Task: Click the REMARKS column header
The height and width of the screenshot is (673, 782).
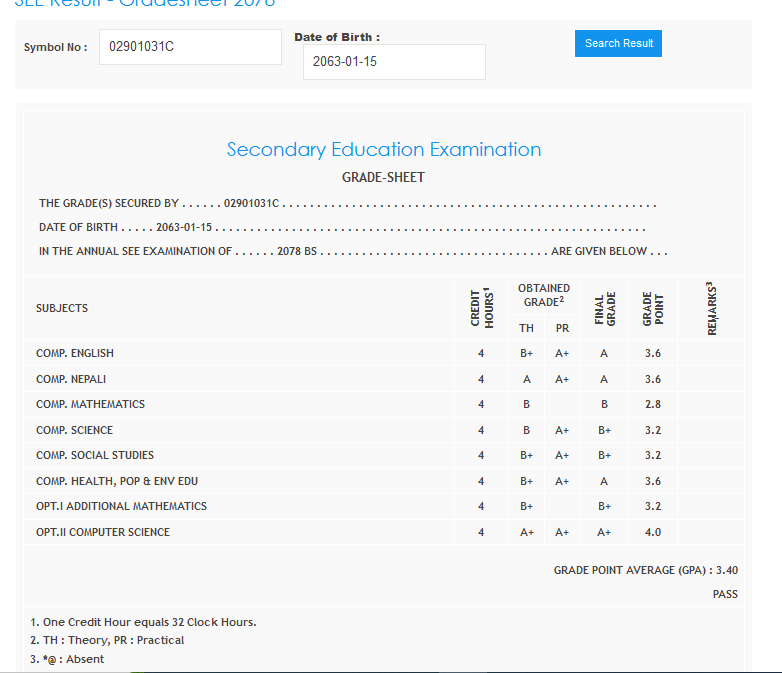Action: click(713, 308)
